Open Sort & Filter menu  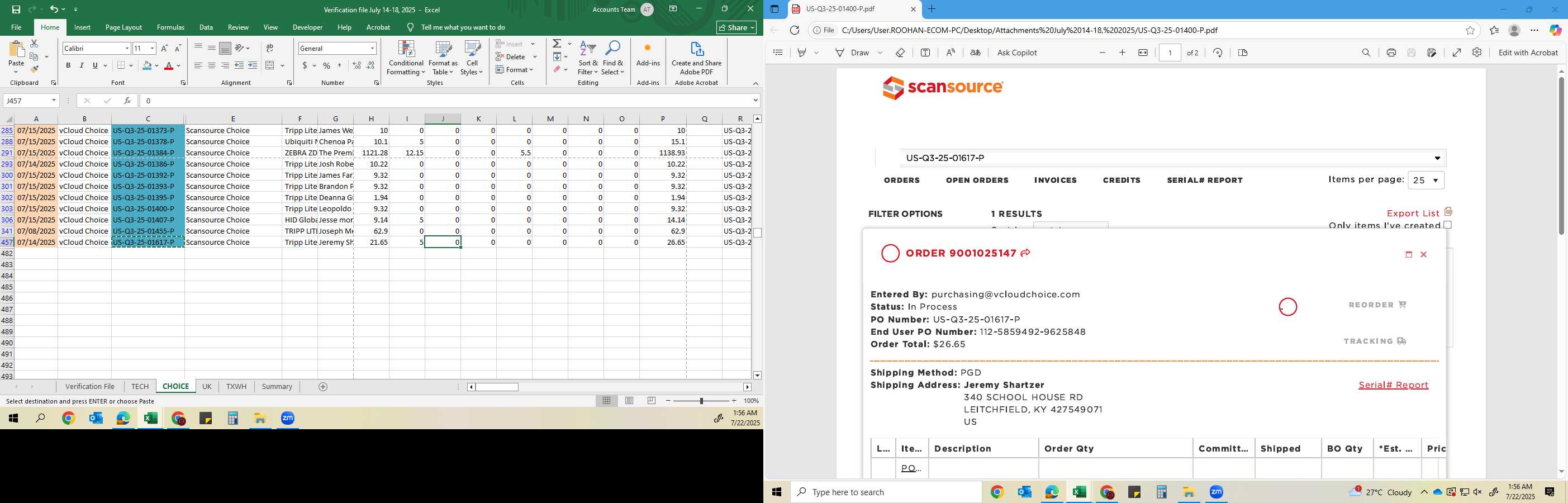pyautogui.click(x=588, y=59)
